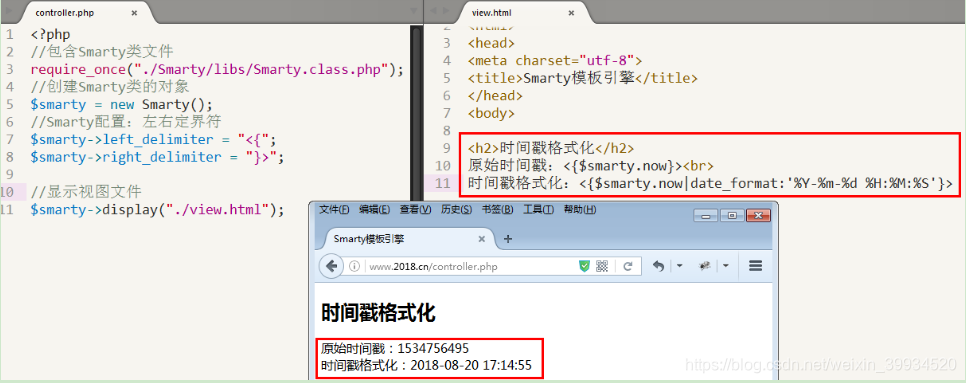Image resolution: width=966 pixels, height=383 pixels.
Task: Open a new browser tab with plus button
Action: click(508, 239)
